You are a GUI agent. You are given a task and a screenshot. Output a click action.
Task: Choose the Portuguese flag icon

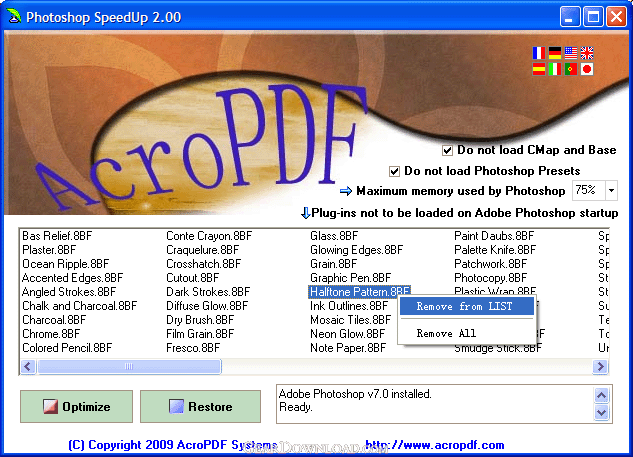point(571,69)
